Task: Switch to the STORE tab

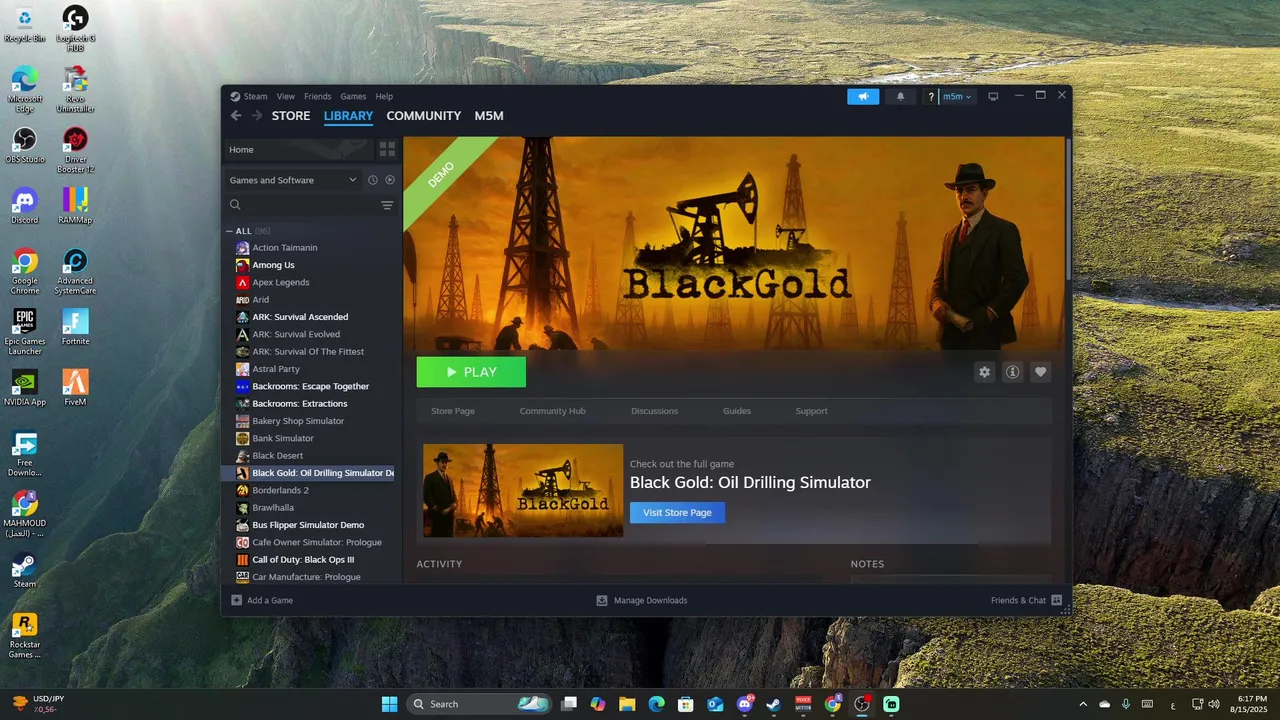Action: [x=291, y=116]
